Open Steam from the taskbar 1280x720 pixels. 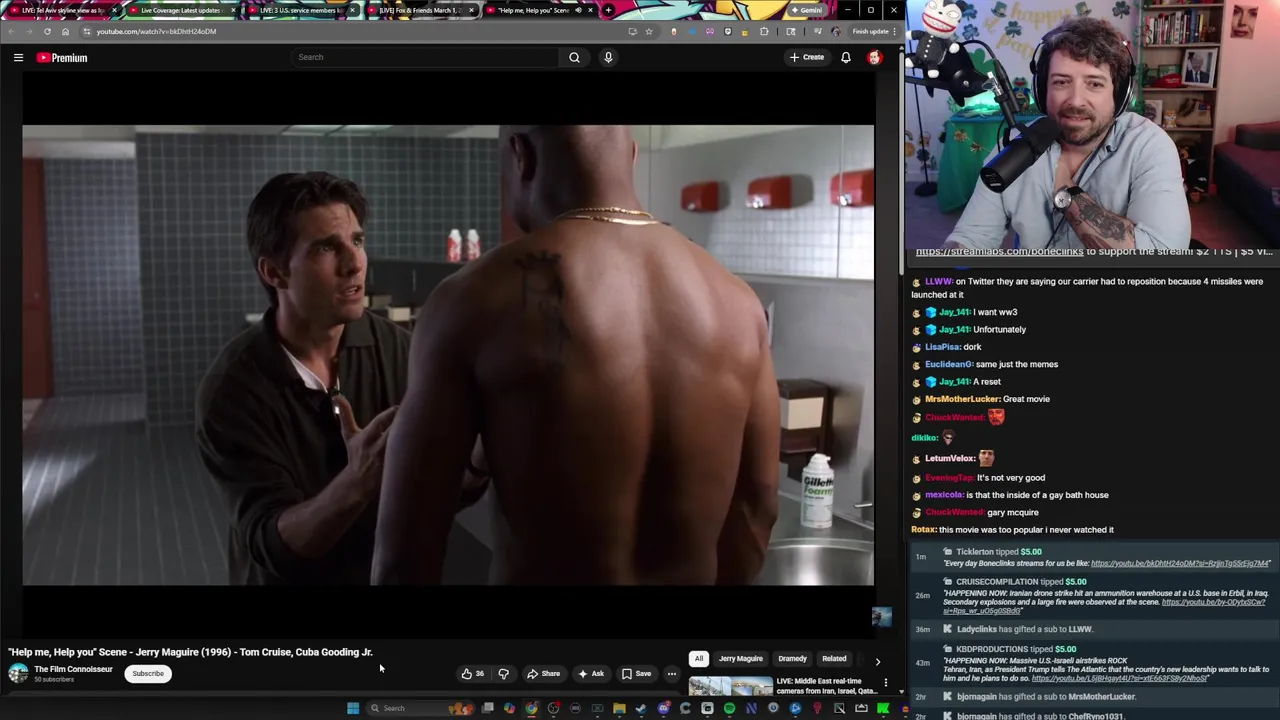(641, 708)
